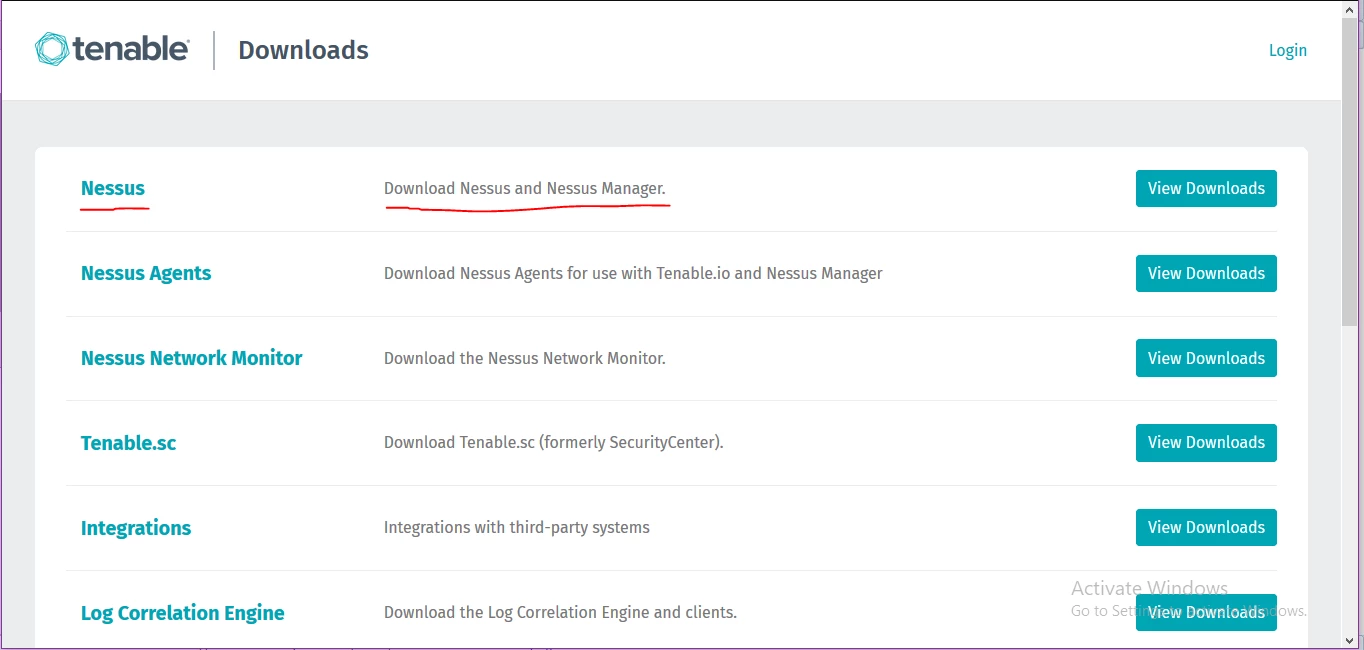The image size is (1364, 650).
Task: Open the Integrations link
Action: point(136,528)
